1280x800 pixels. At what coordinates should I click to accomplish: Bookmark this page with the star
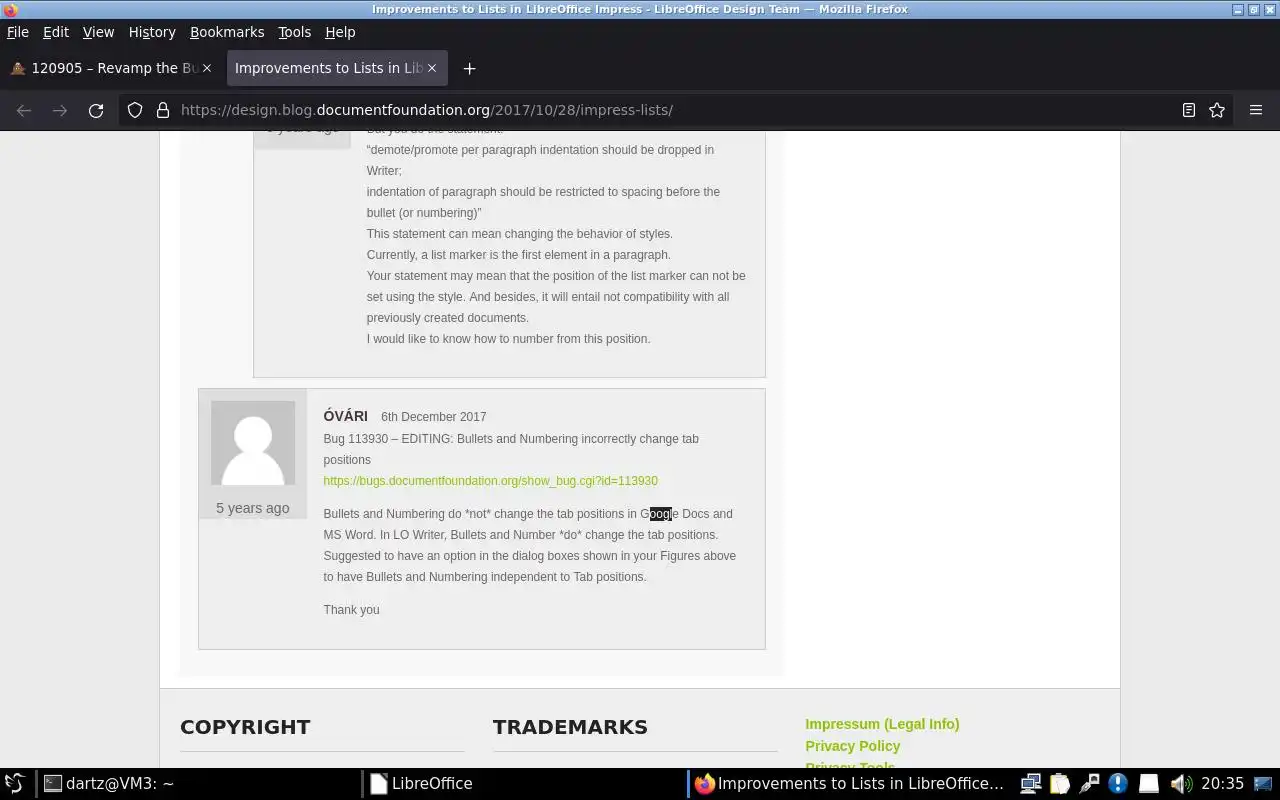point(1217,110)
